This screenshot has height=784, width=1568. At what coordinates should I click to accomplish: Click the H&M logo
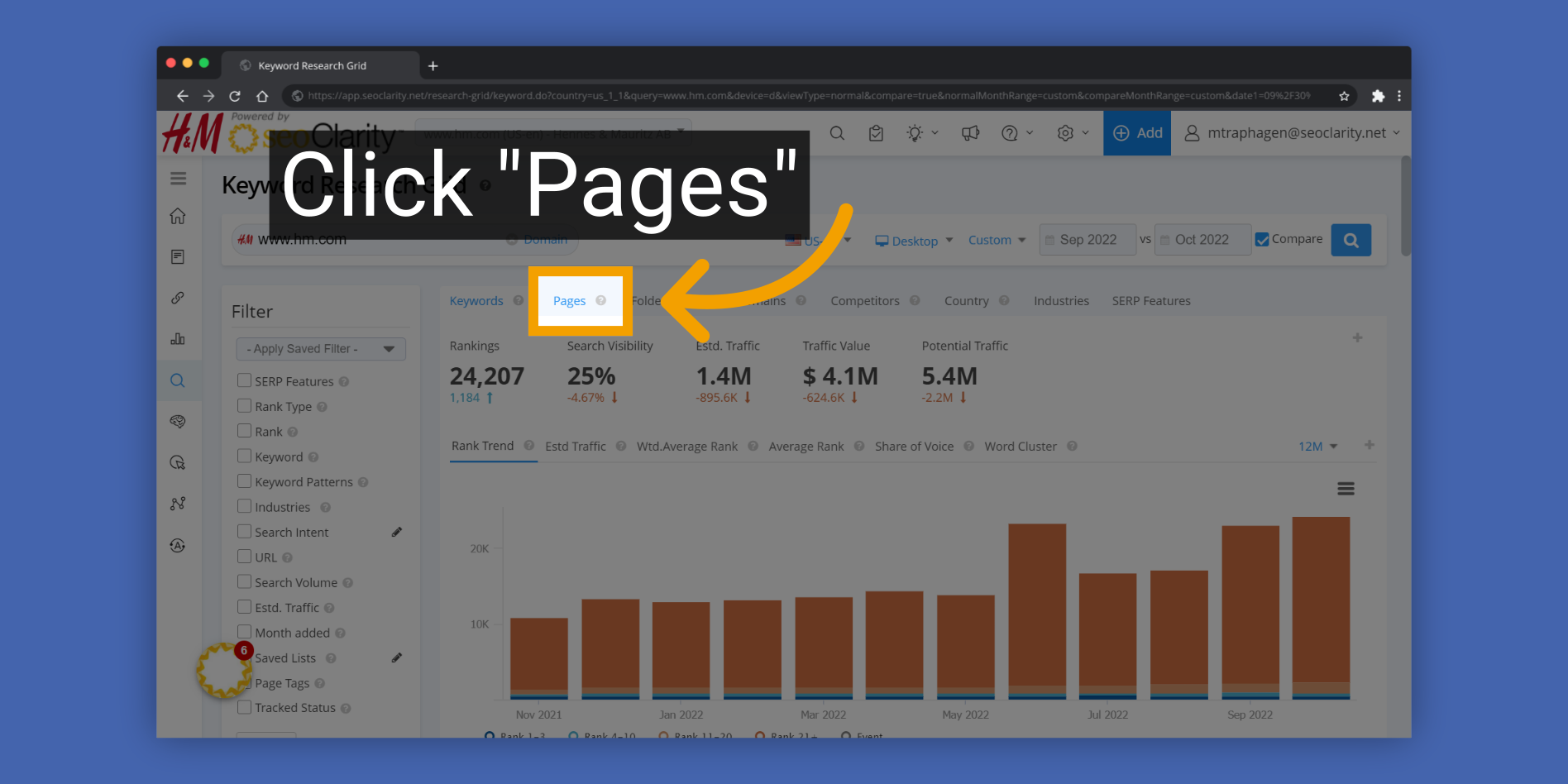point(192,133)
